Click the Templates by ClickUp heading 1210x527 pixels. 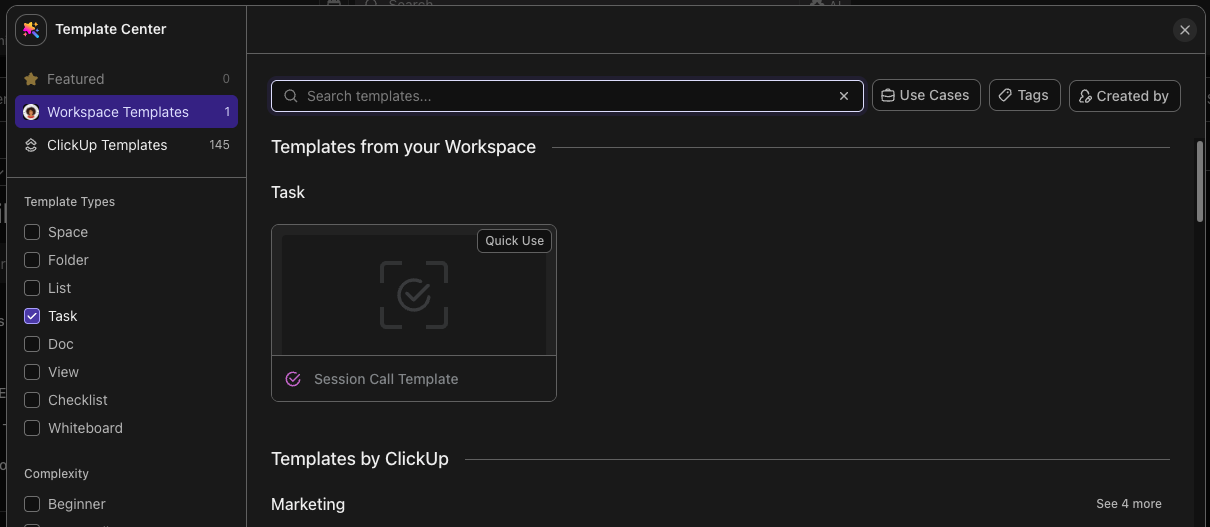[360, 459]
